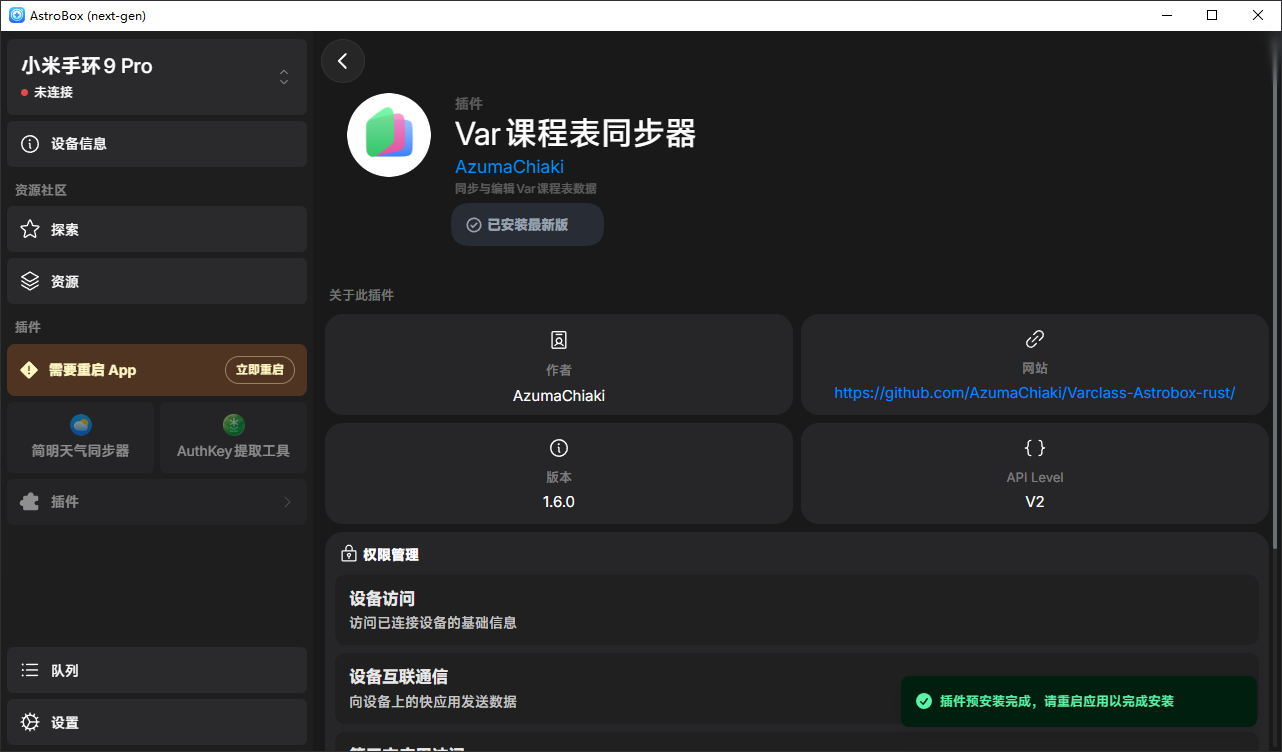Click the 访问已连接设备的基础信息 description
This screenshot has width=1282, height=752.
point(433,623)
